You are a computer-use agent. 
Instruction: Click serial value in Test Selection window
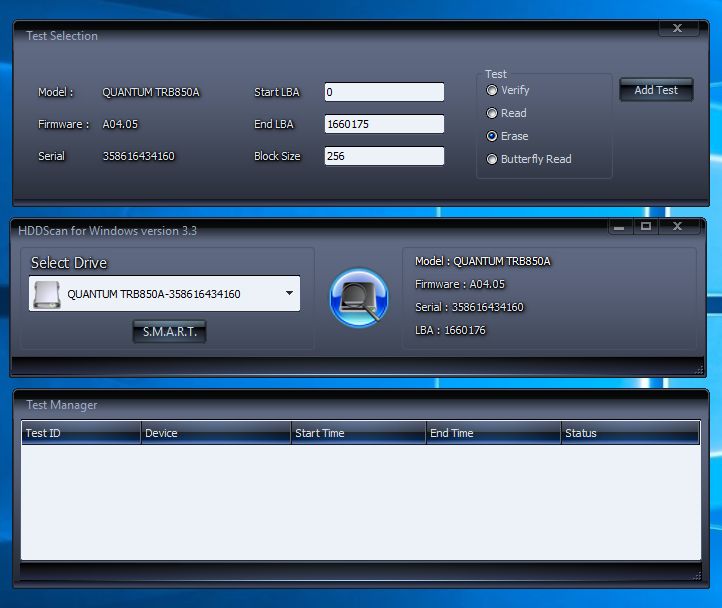[x=139, y=156]
